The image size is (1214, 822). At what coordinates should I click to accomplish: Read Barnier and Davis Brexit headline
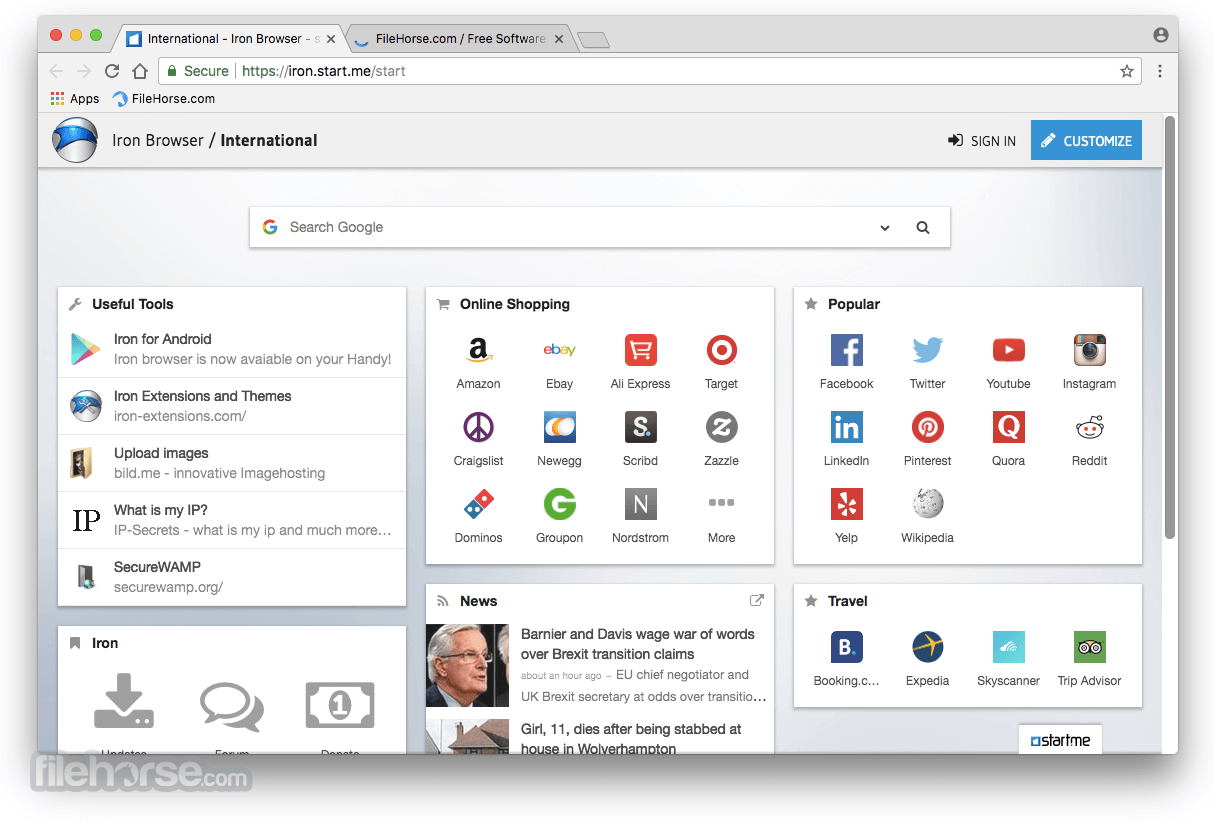click(x=638, y=644)
